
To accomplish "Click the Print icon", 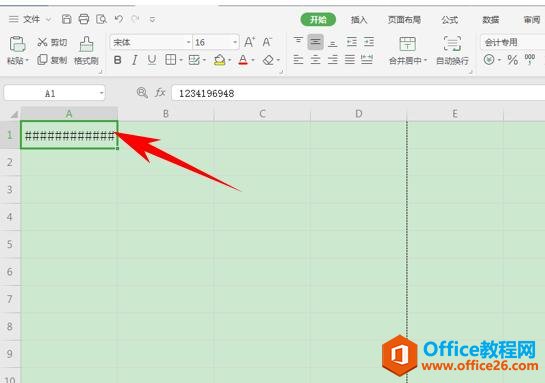I will [x=84, y=19].
